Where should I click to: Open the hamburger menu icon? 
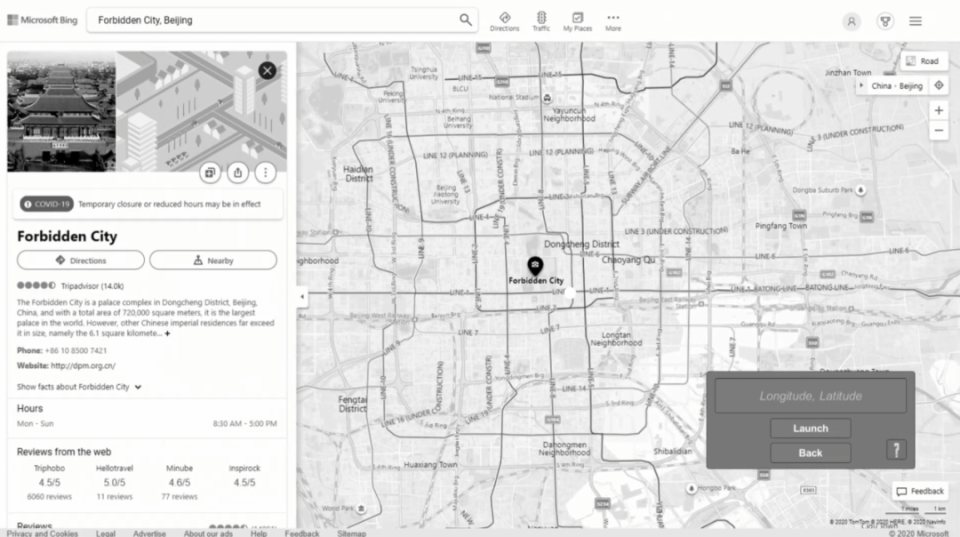pos(915,21)
